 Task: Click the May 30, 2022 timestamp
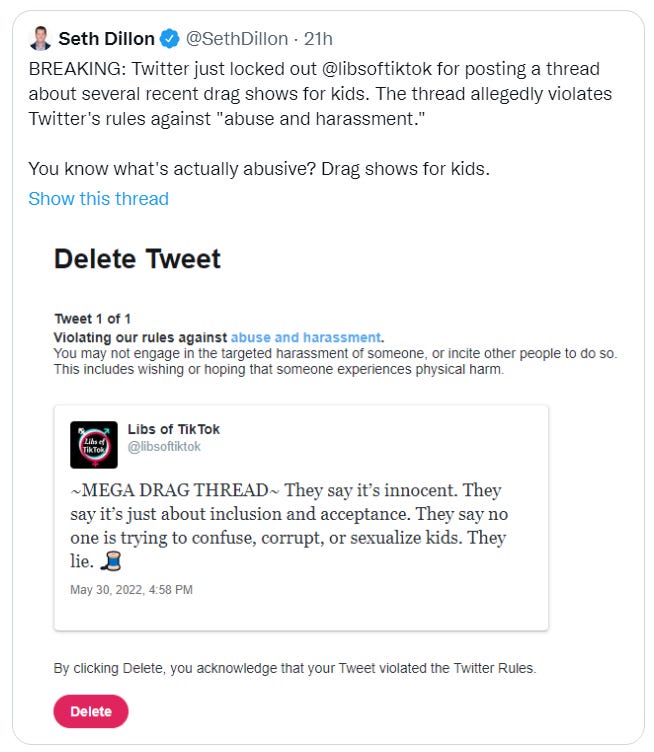tap(131, 589)
